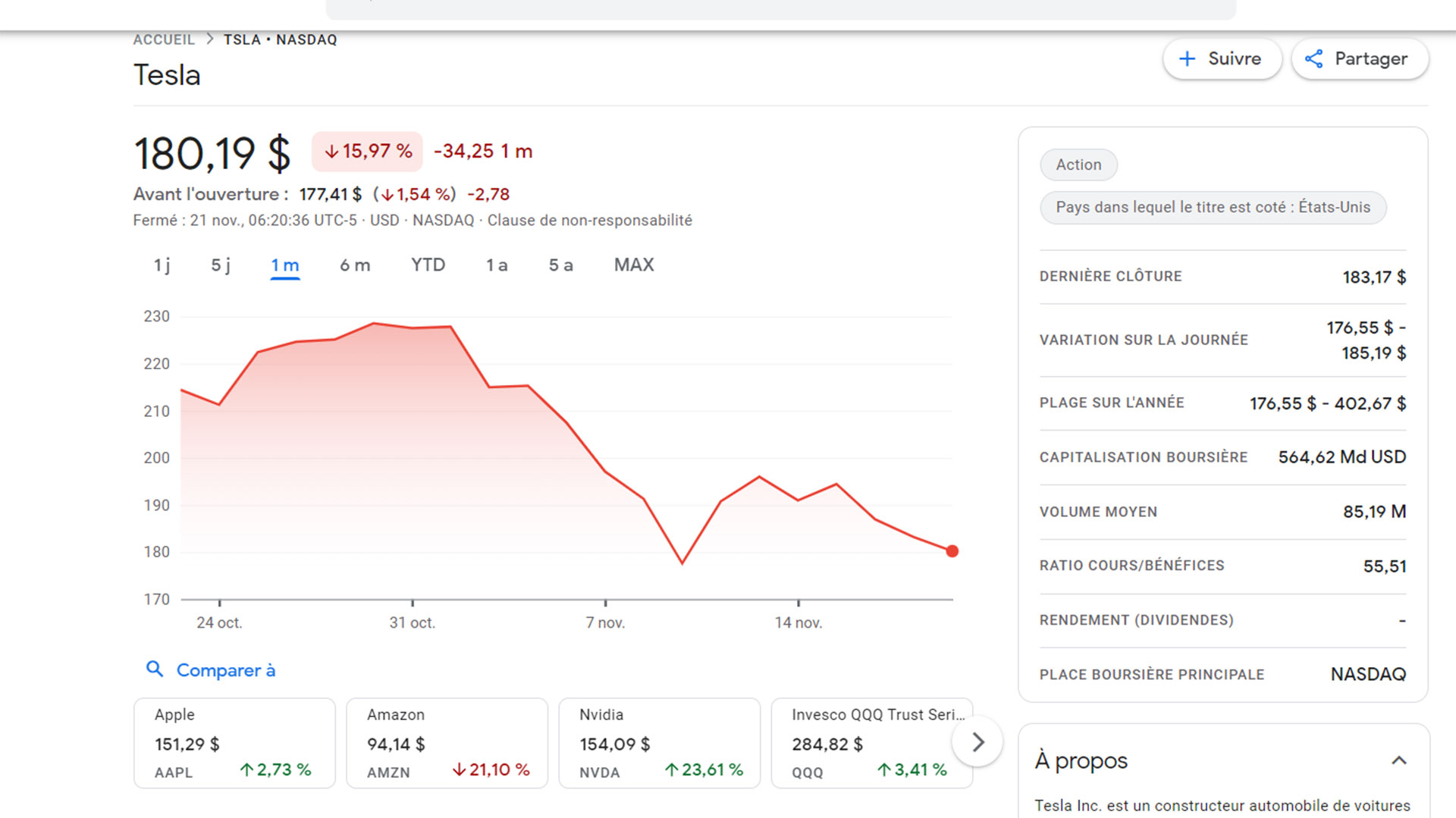Click the PLAGE SUR L'ANNÉE label
The width and height of the screenshot is (1456, 818).
tap(1112, 403)
